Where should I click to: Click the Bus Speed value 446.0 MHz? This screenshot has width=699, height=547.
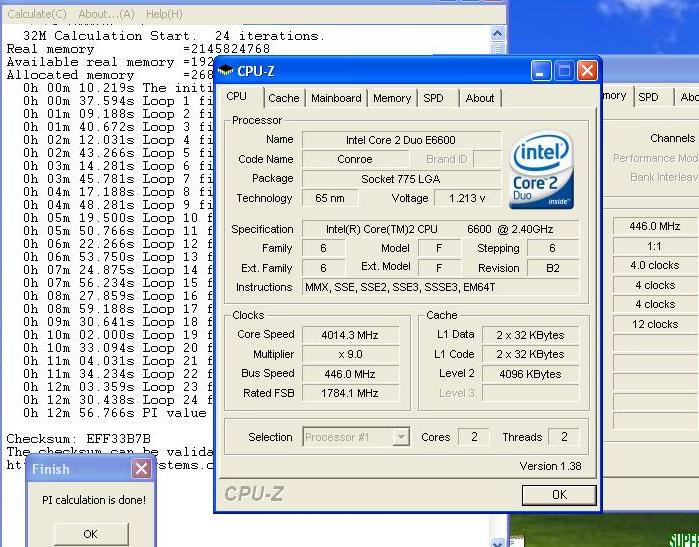pyautogui.click(x=350, y=374)
